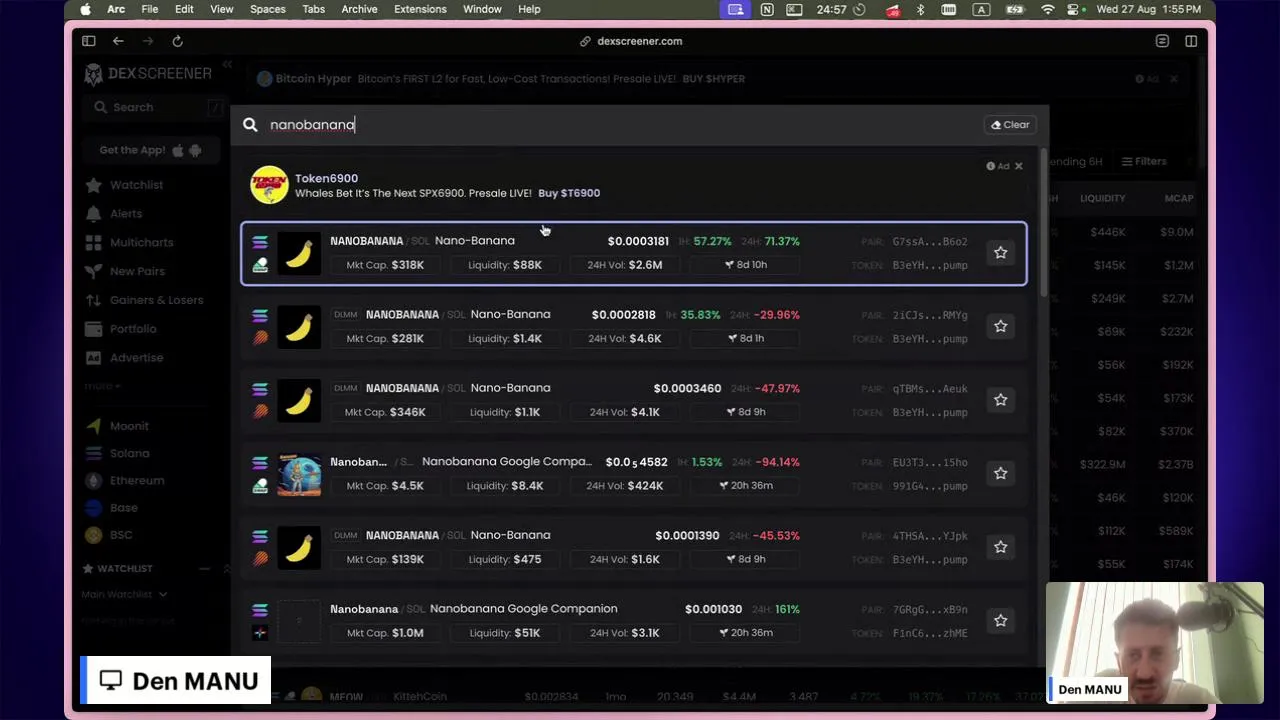Open the Advertise page

(x=136, y=358)
